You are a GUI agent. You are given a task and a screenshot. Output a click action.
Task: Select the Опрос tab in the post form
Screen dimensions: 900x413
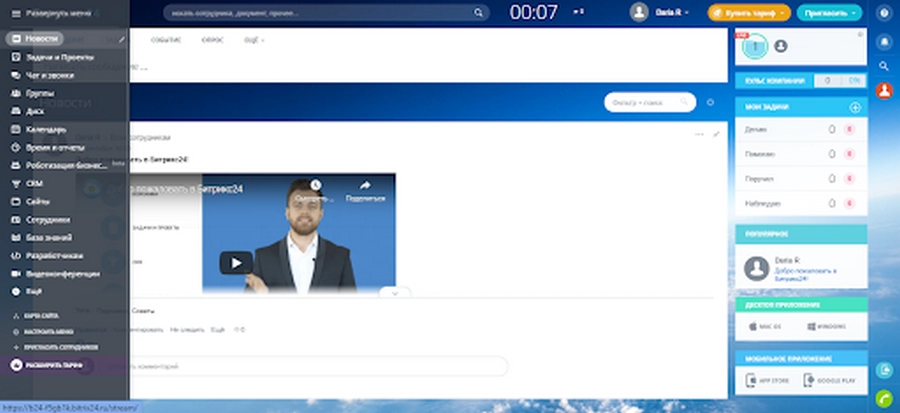click(212, 40)
